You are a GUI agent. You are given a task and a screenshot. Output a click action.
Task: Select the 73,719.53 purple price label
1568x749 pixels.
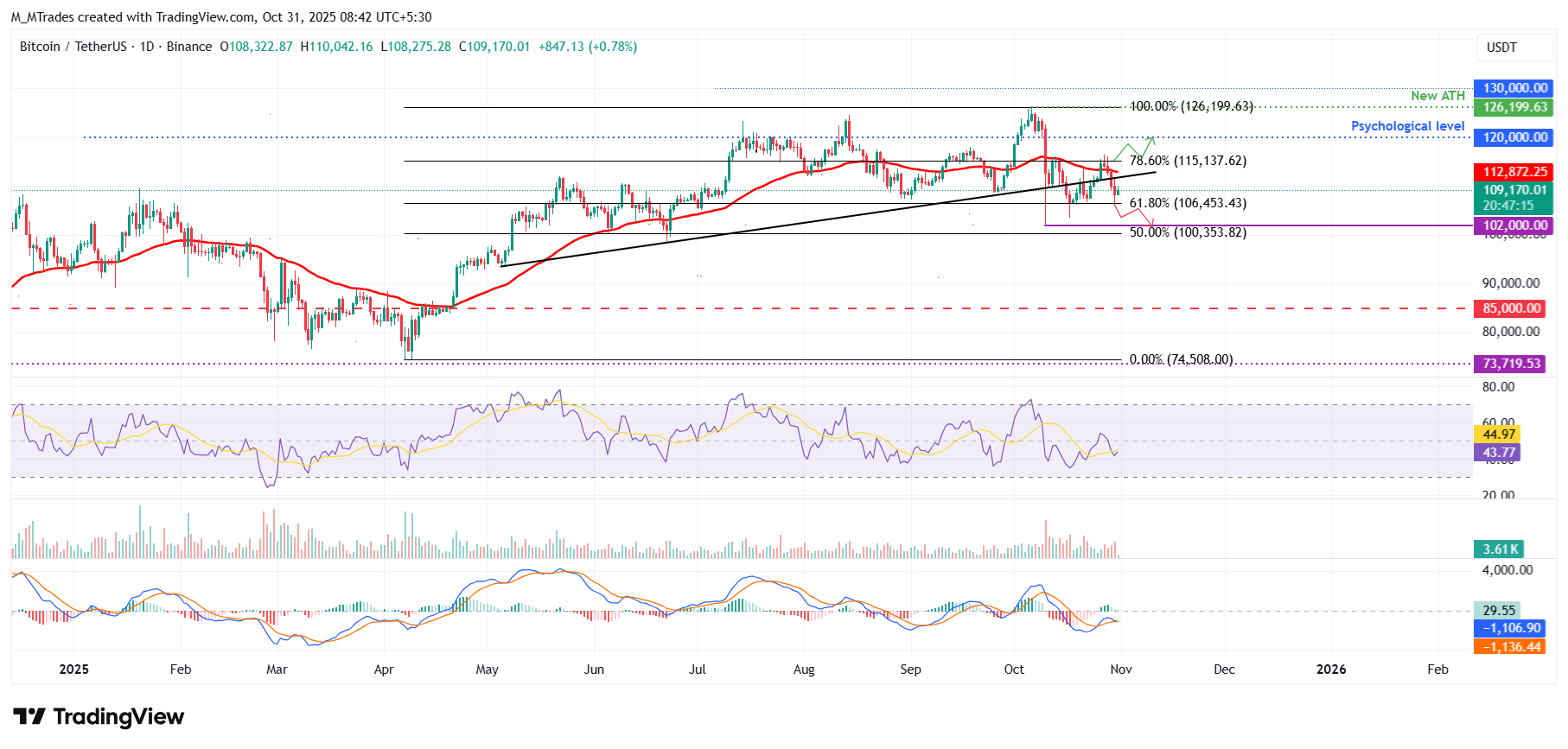click(x=1512, y=364)
